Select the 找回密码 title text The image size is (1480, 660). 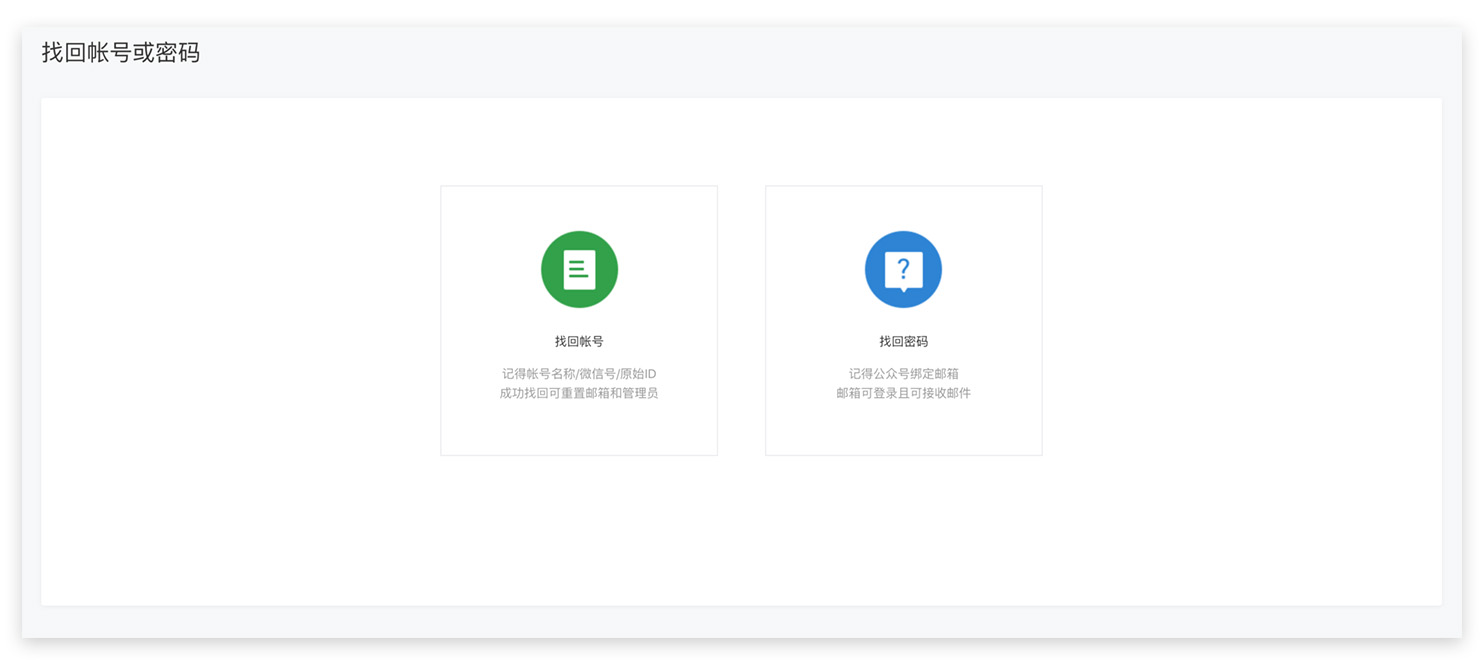[x=903, y=342]
